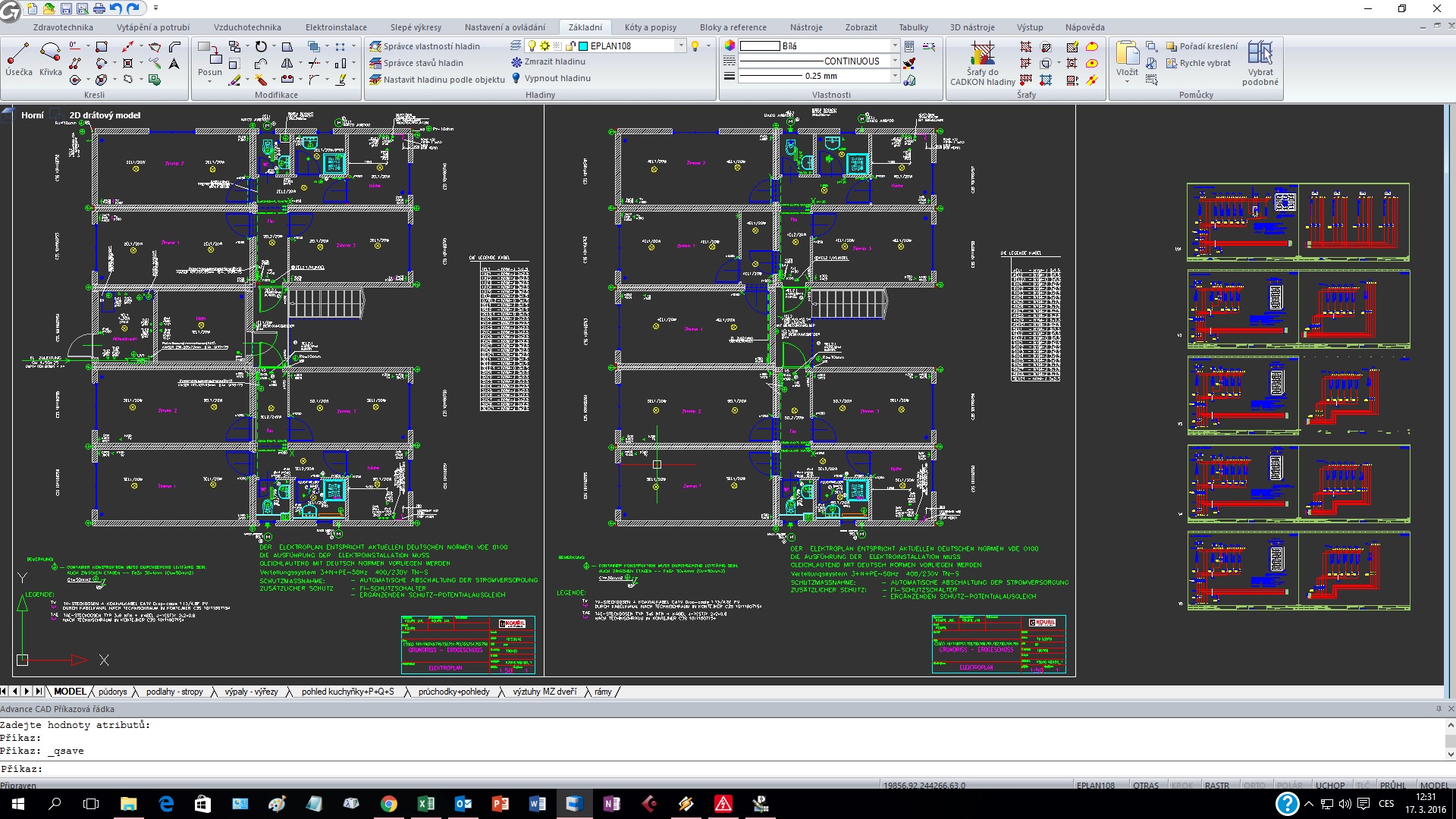
Task: Open Word from the Windows taskbar
Action: pyautogui.click(x=537, y=804)
